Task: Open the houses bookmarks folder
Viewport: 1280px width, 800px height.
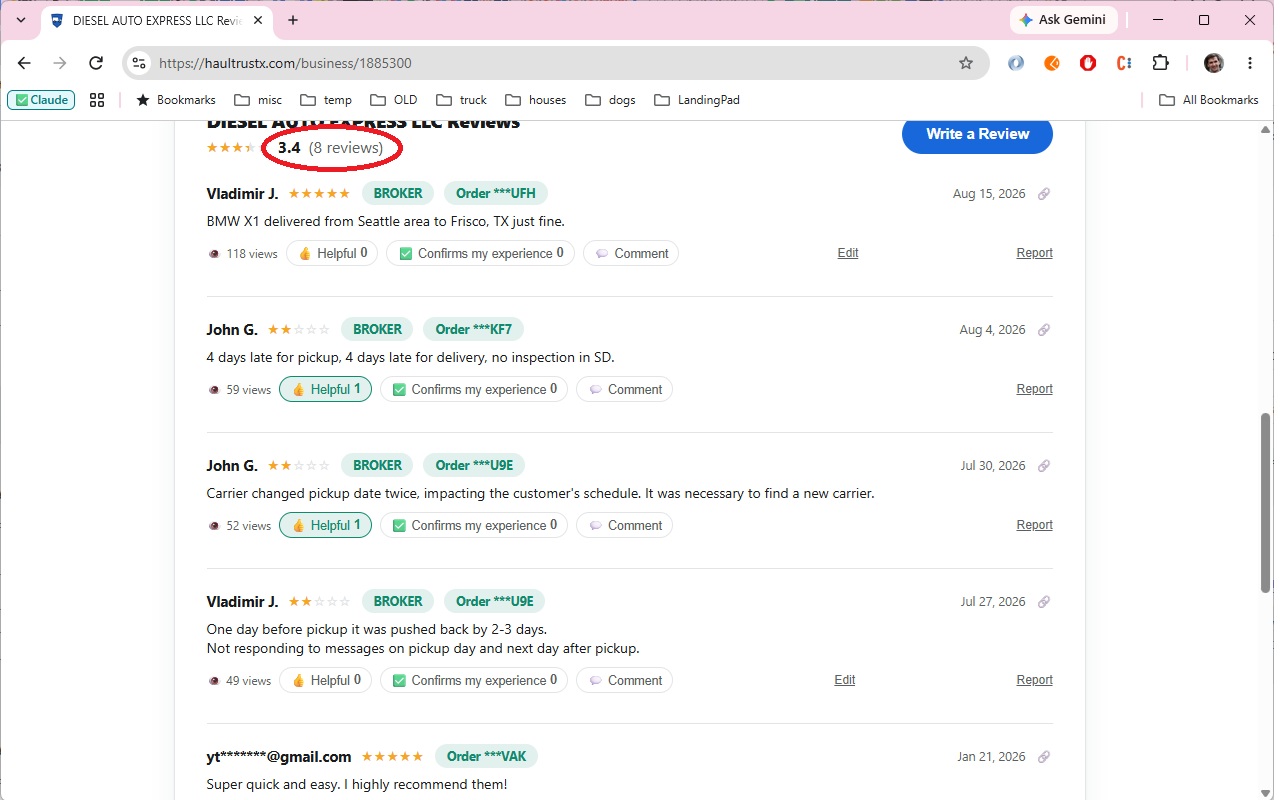Action: (x=536, y=100)
